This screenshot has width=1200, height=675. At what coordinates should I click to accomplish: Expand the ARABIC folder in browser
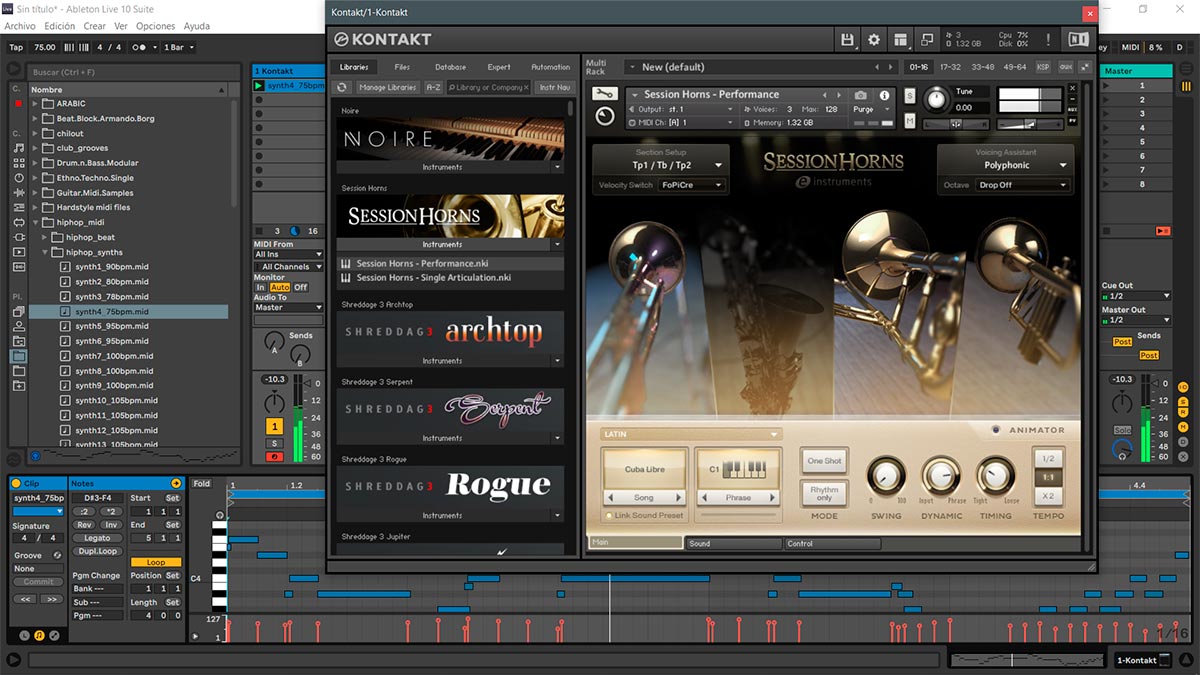point(35,104)
